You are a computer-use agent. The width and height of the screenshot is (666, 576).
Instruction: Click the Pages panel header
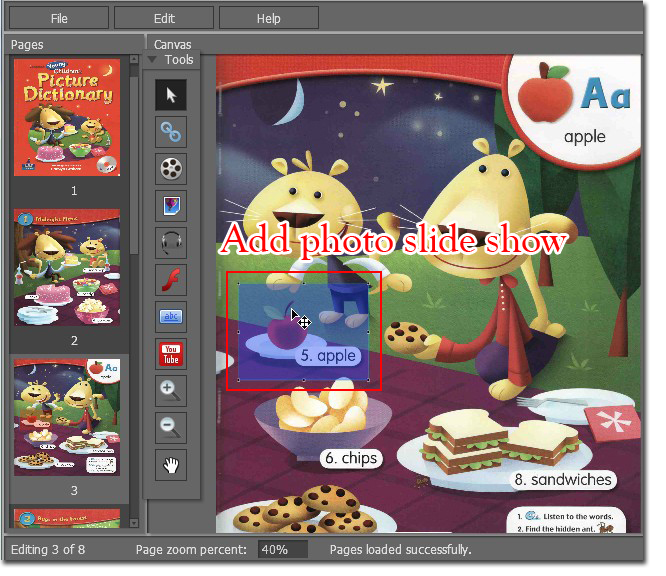click(75, 45)
